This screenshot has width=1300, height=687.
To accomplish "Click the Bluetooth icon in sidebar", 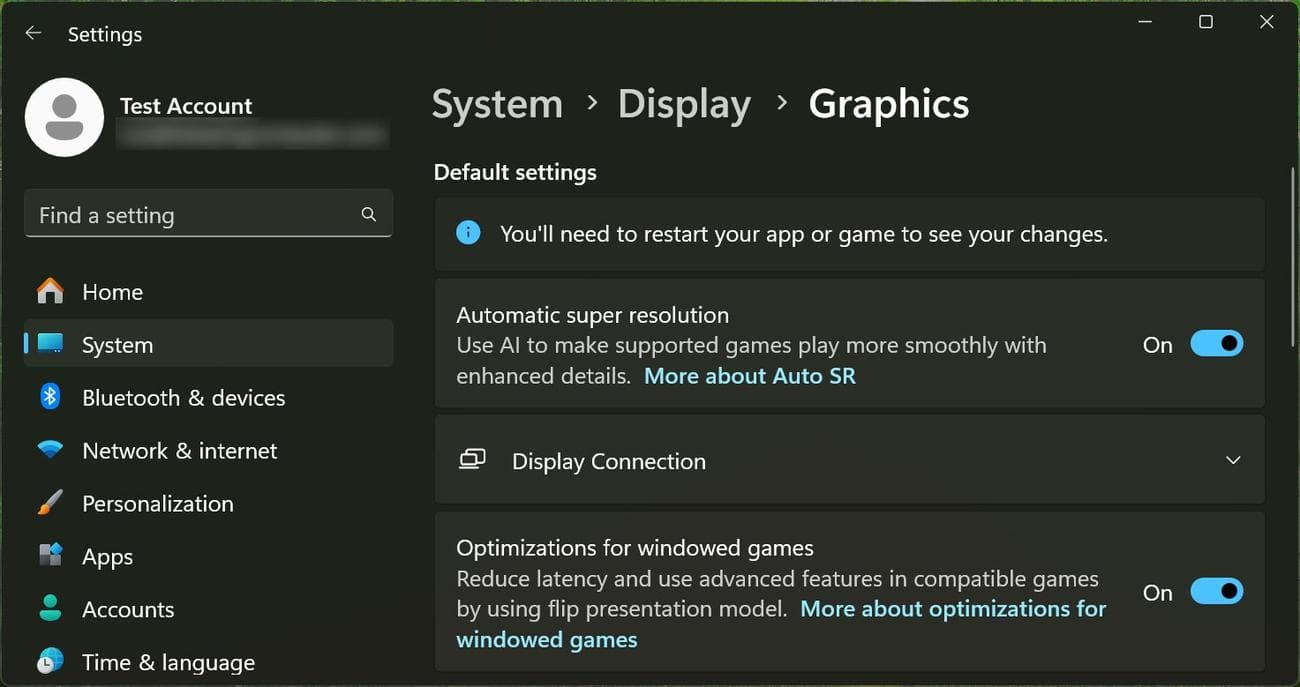I will tap(50, 397).
